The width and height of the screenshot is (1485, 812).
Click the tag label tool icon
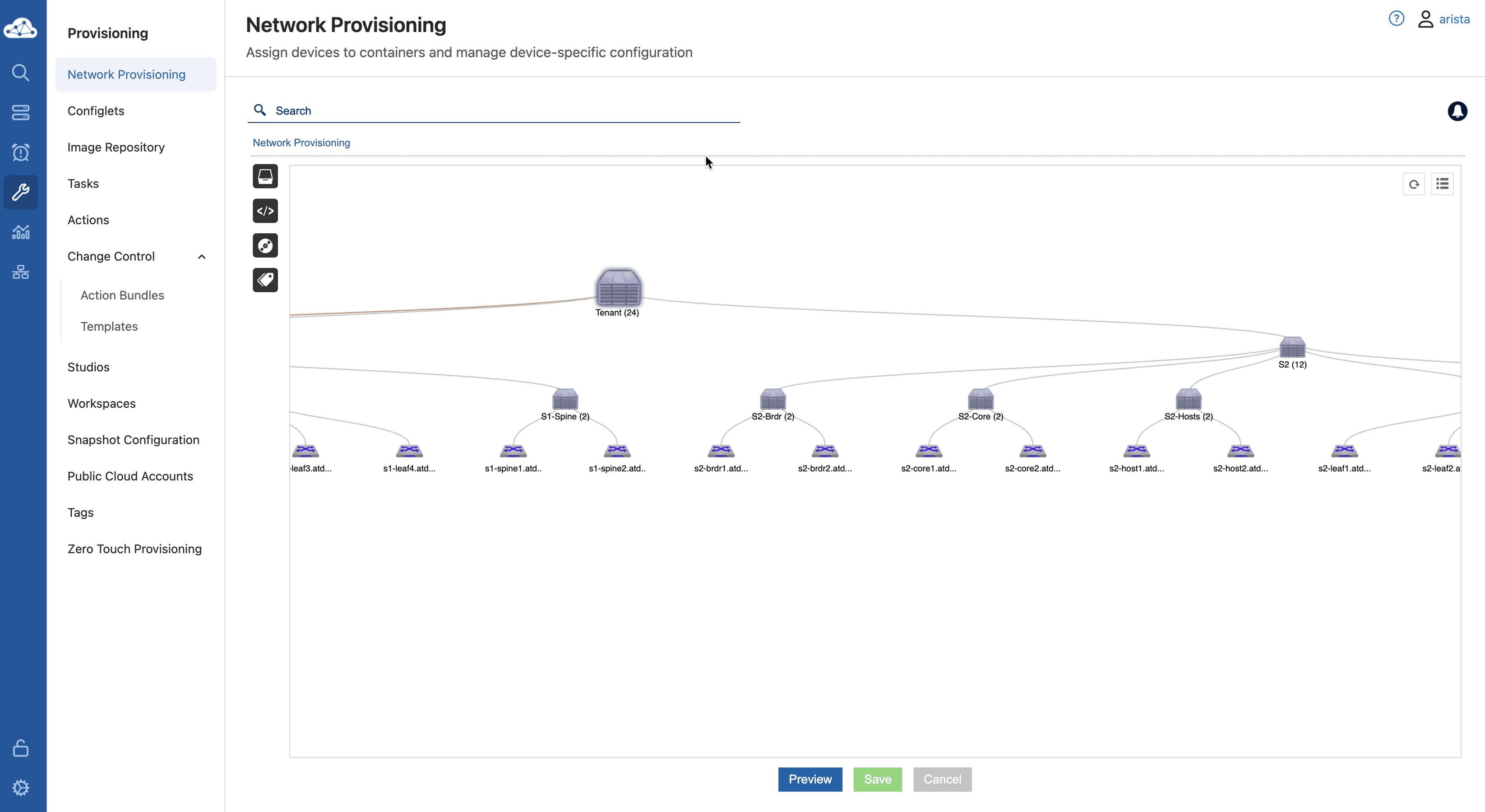[x=265, y=280]
